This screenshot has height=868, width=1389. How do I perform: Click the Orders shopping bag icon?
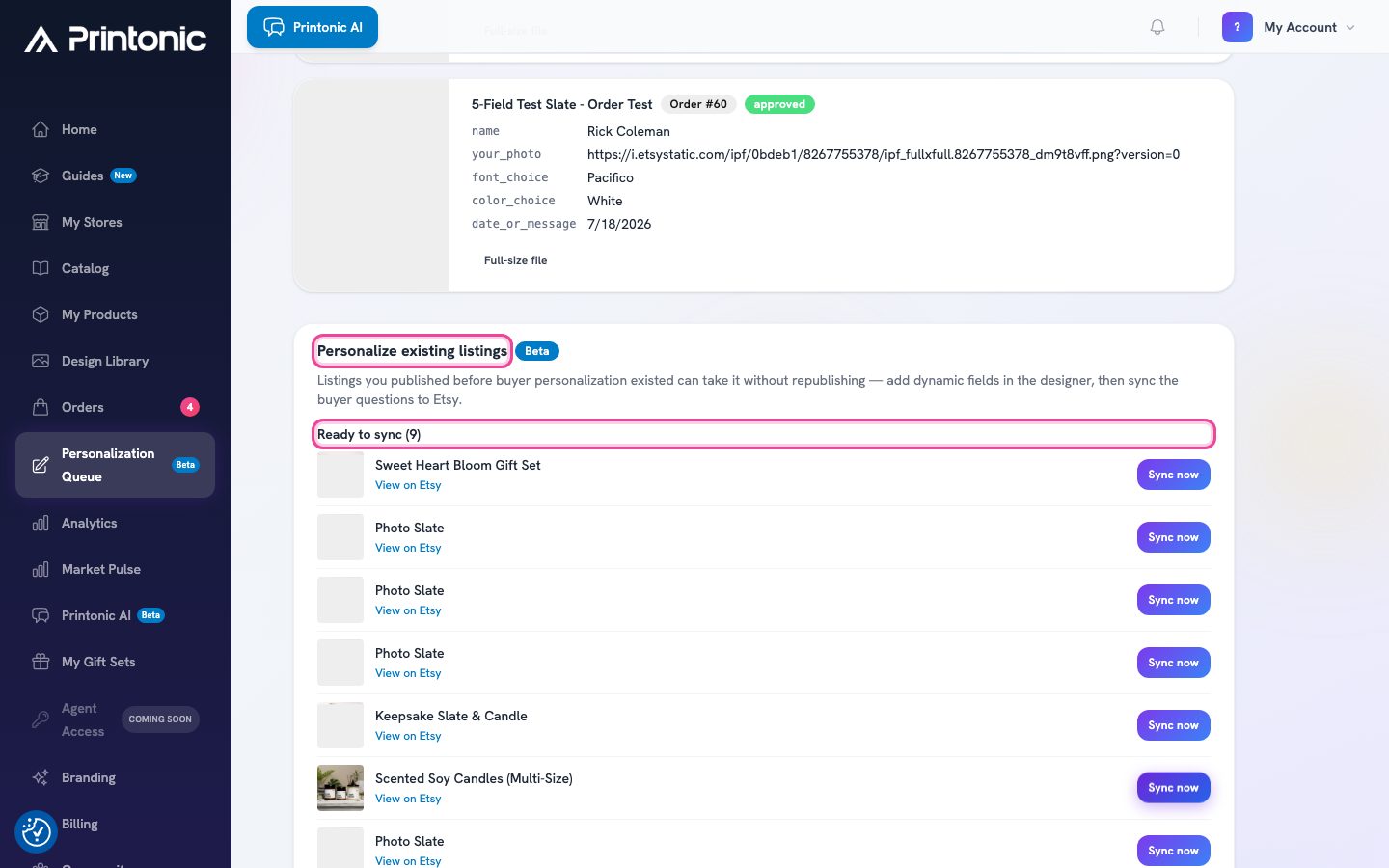tap(41, 407)
